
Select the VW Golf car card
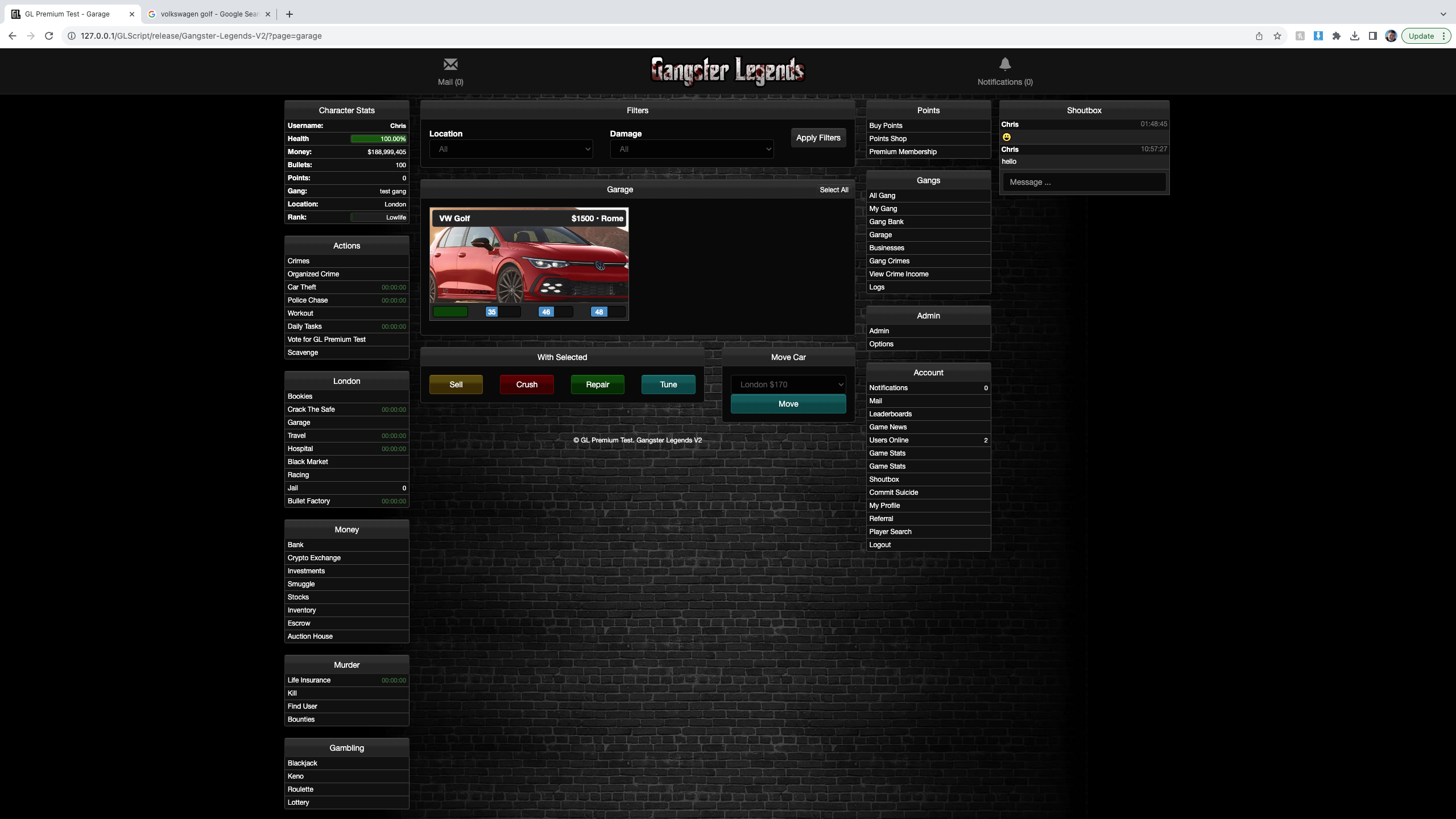coord(529,262)
